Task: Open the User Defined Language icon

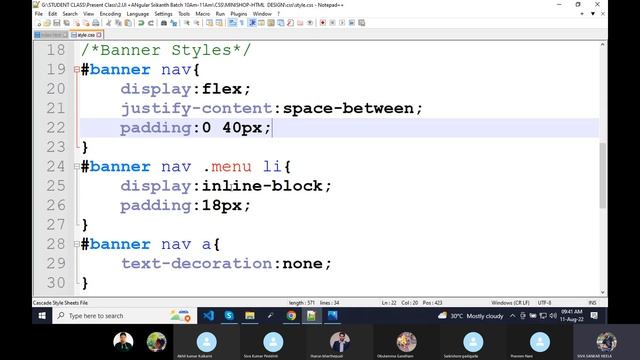Action: [261, 23]
